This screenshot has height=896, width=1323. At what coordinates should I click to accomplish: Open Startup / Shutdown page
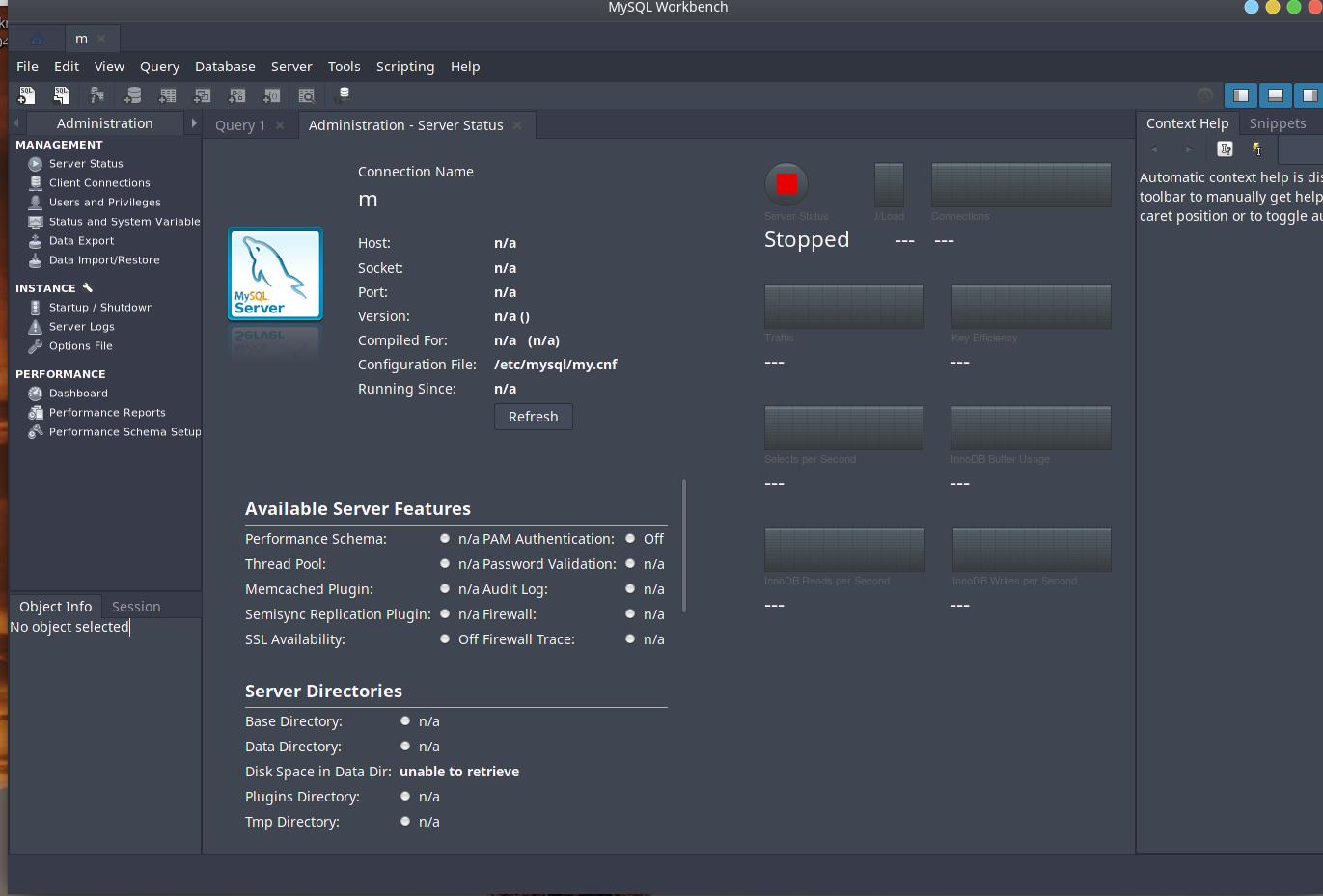click(x=100, y=308)
